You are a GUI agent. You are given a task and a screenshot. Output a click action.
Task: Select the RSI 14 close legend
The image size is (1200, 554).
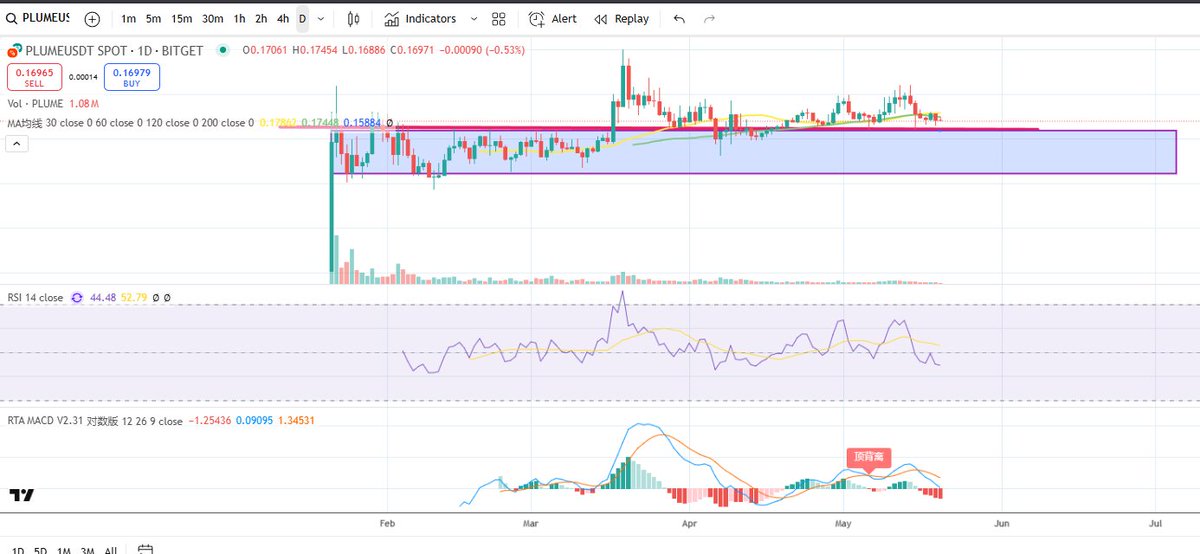point(35,298)
